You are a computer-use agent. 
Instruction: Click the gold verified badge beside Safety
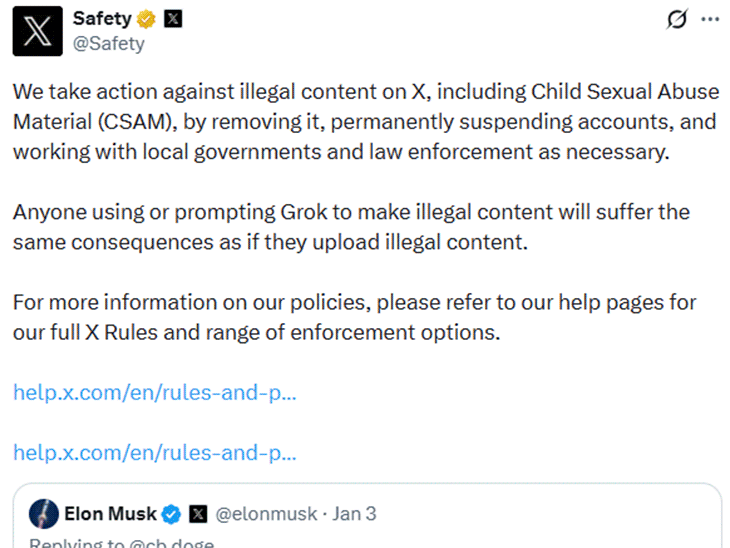[146, 19]
